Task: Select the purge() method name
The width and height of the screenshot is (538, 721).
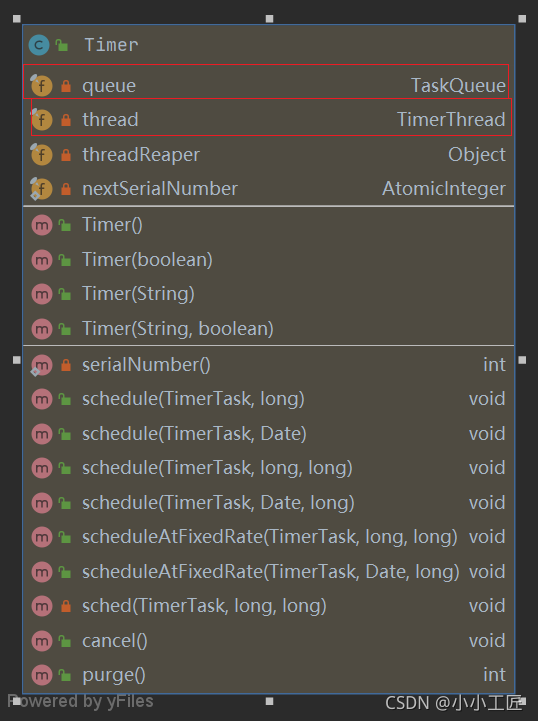Action: pyautogui.click(x=114, y=675)
